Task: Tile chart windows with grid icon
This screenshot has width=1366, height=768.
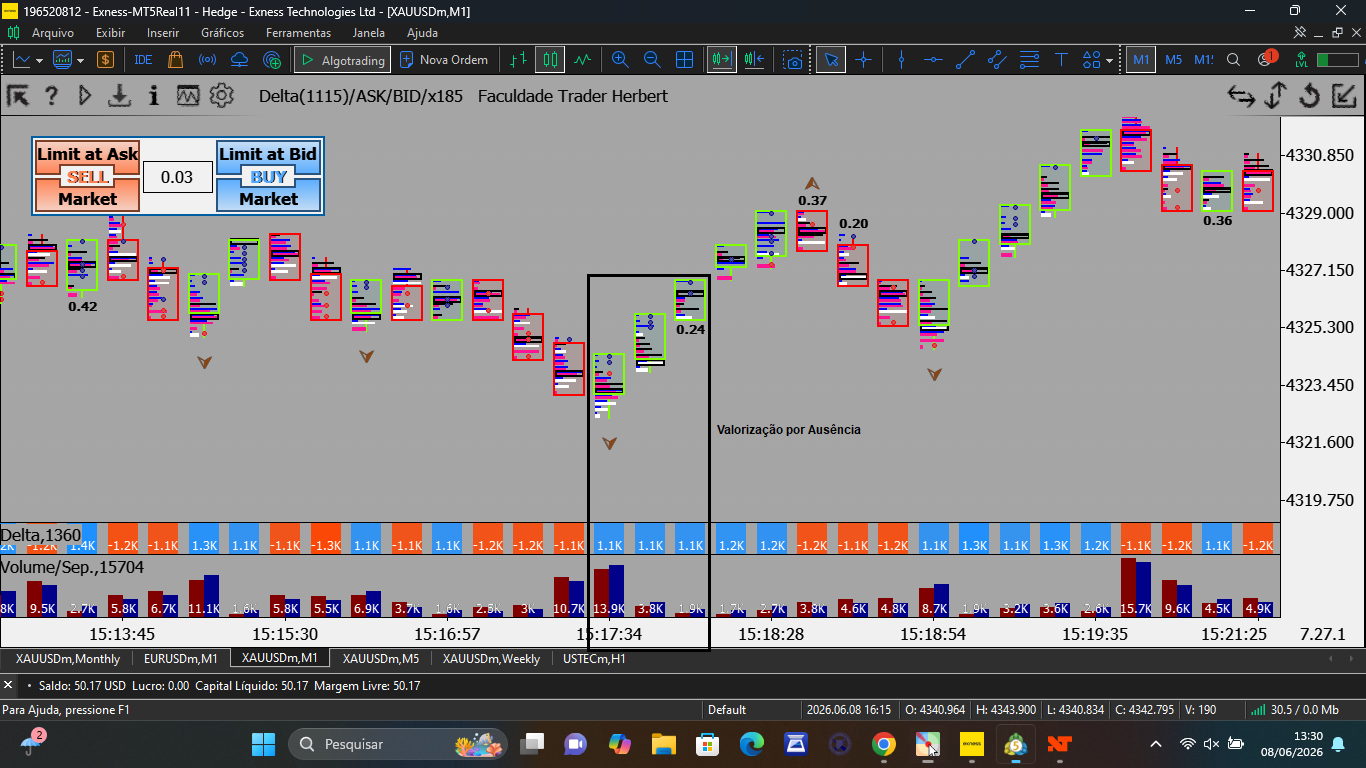Action: pos(684,60)
